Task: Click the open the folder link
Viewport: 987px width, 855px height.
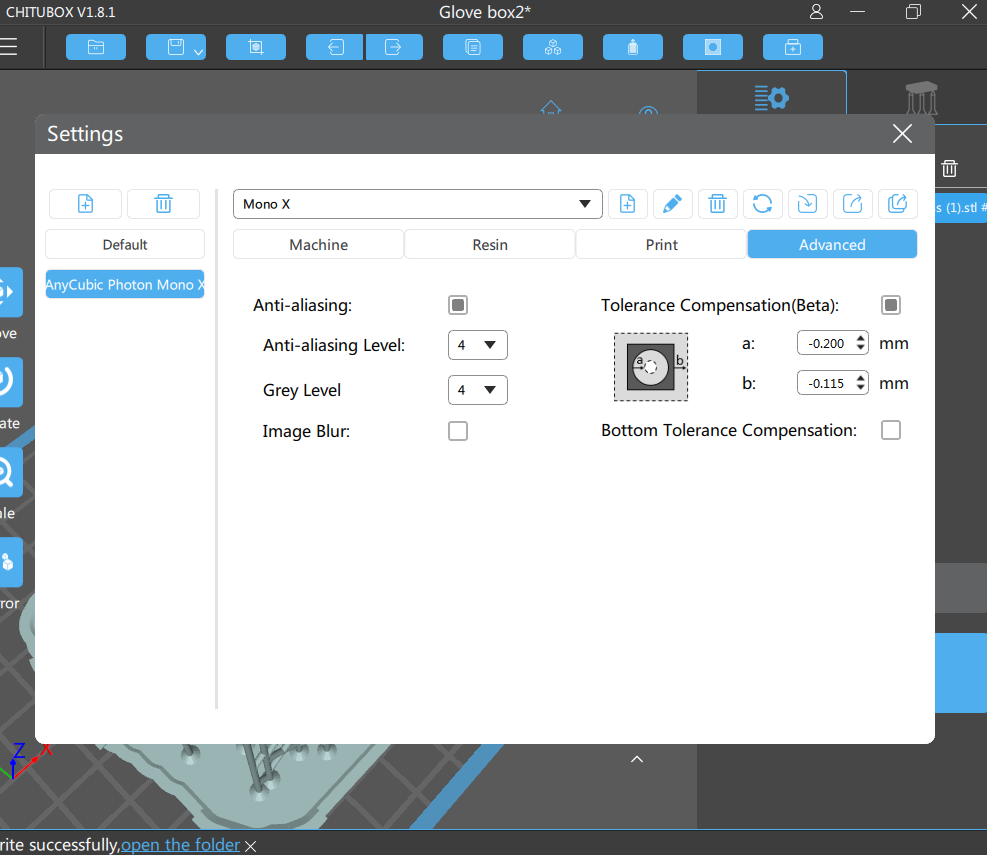Action: [180, 844]
